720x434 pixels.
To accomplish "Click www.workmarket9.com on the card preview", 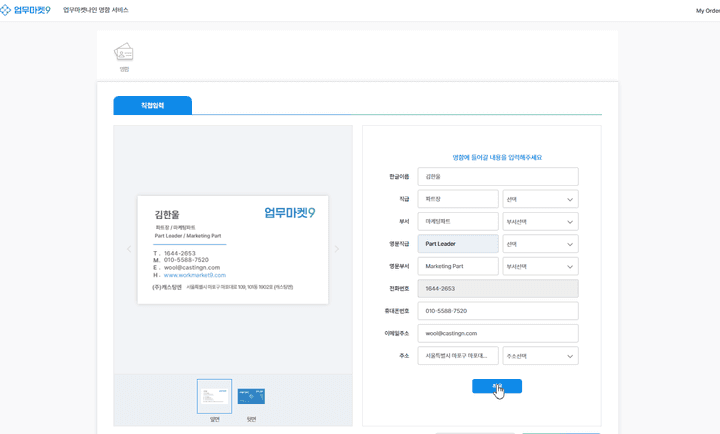I will (195, 275).
